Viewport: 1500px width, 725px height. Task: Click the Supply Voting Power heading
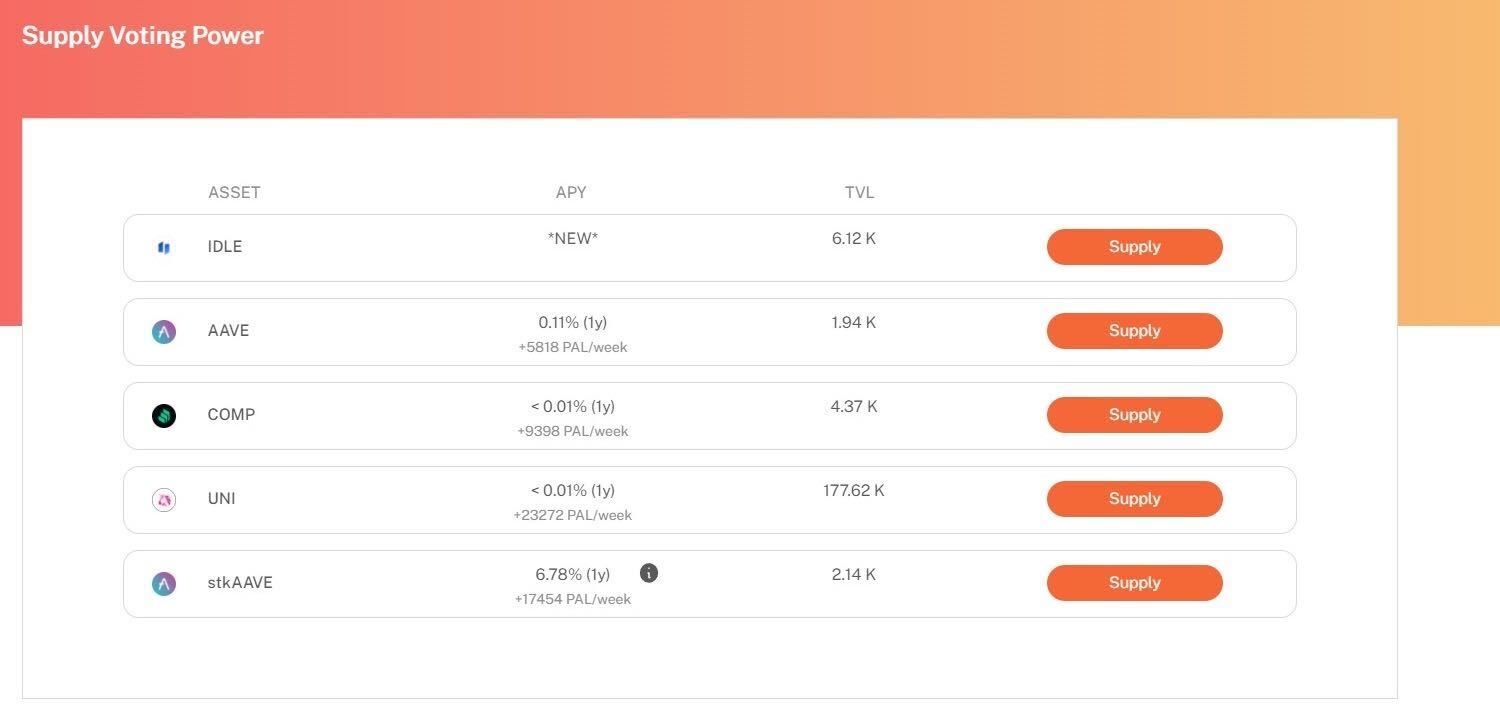pos(143,36)
